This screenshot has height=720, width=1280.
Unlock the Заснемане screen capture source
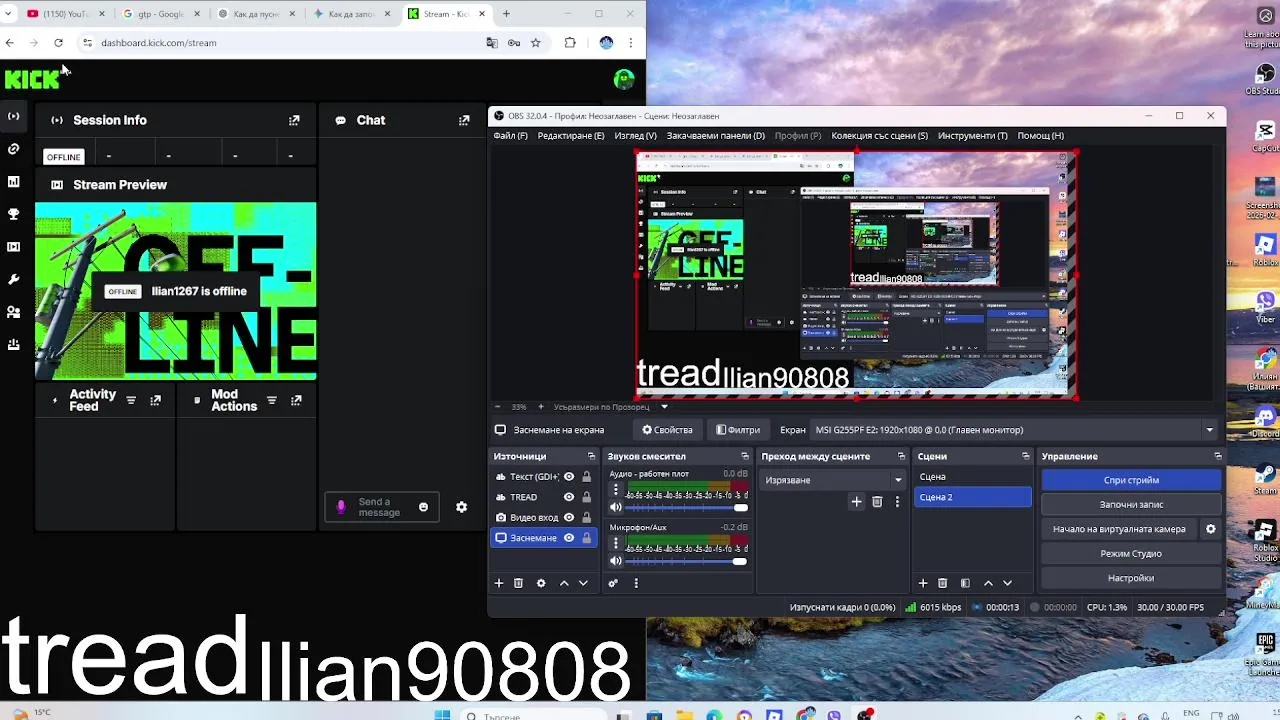[586, 538]
